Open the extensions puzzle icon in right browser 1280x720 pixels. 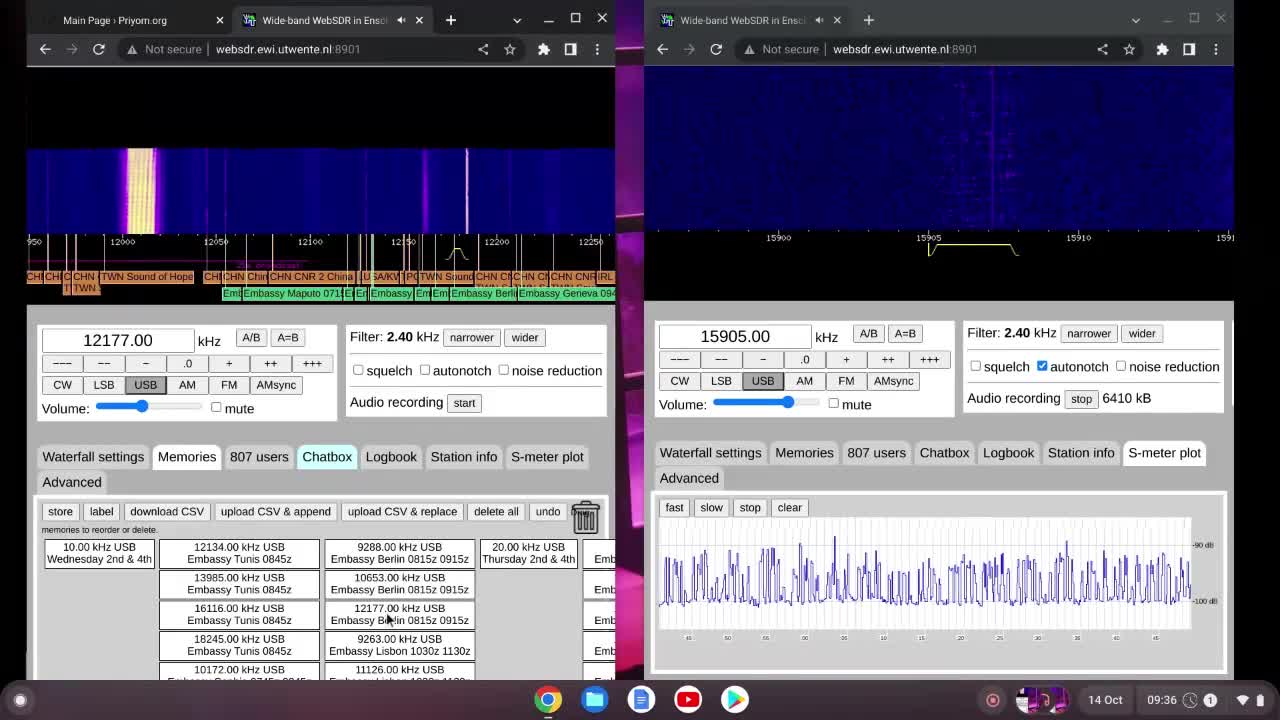(x=1162, y=49)
